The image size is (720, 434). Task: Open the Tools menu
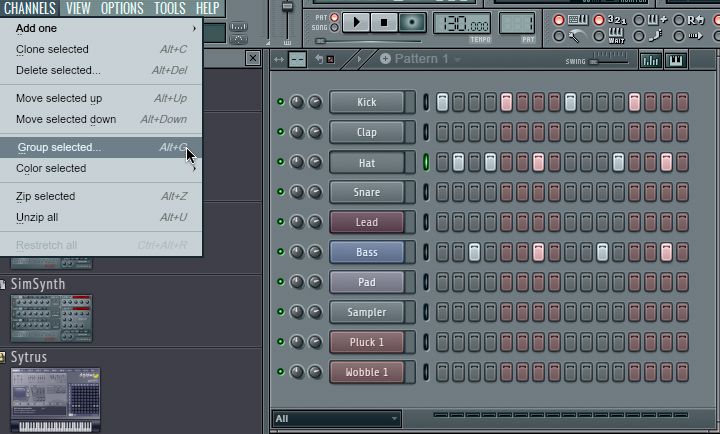pyautogui.click(x=170, y=8)
